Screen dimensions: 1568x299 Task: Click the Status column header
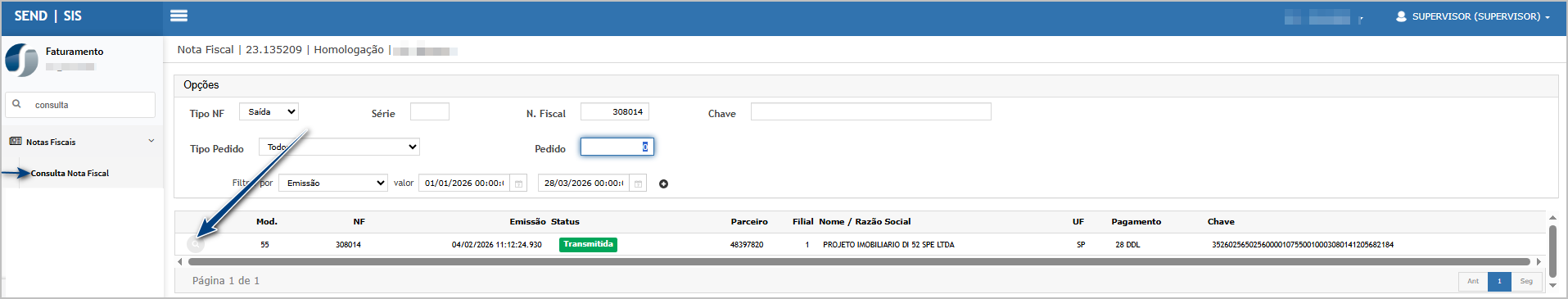pyautogui.click(x=565, y=221)
